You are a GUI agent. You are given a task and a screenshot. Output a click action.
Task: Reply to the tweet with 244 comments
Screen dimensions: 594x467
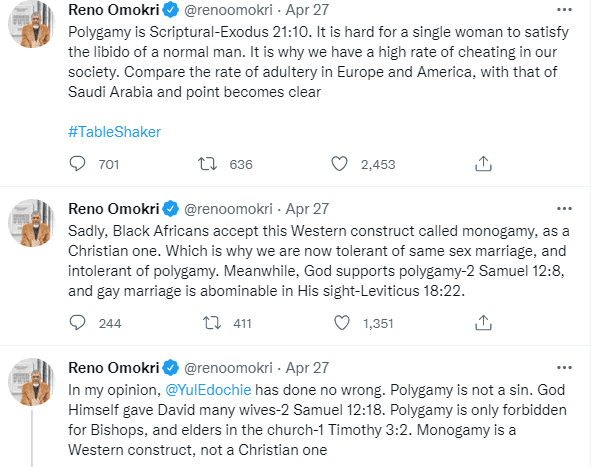pos(78,323)
